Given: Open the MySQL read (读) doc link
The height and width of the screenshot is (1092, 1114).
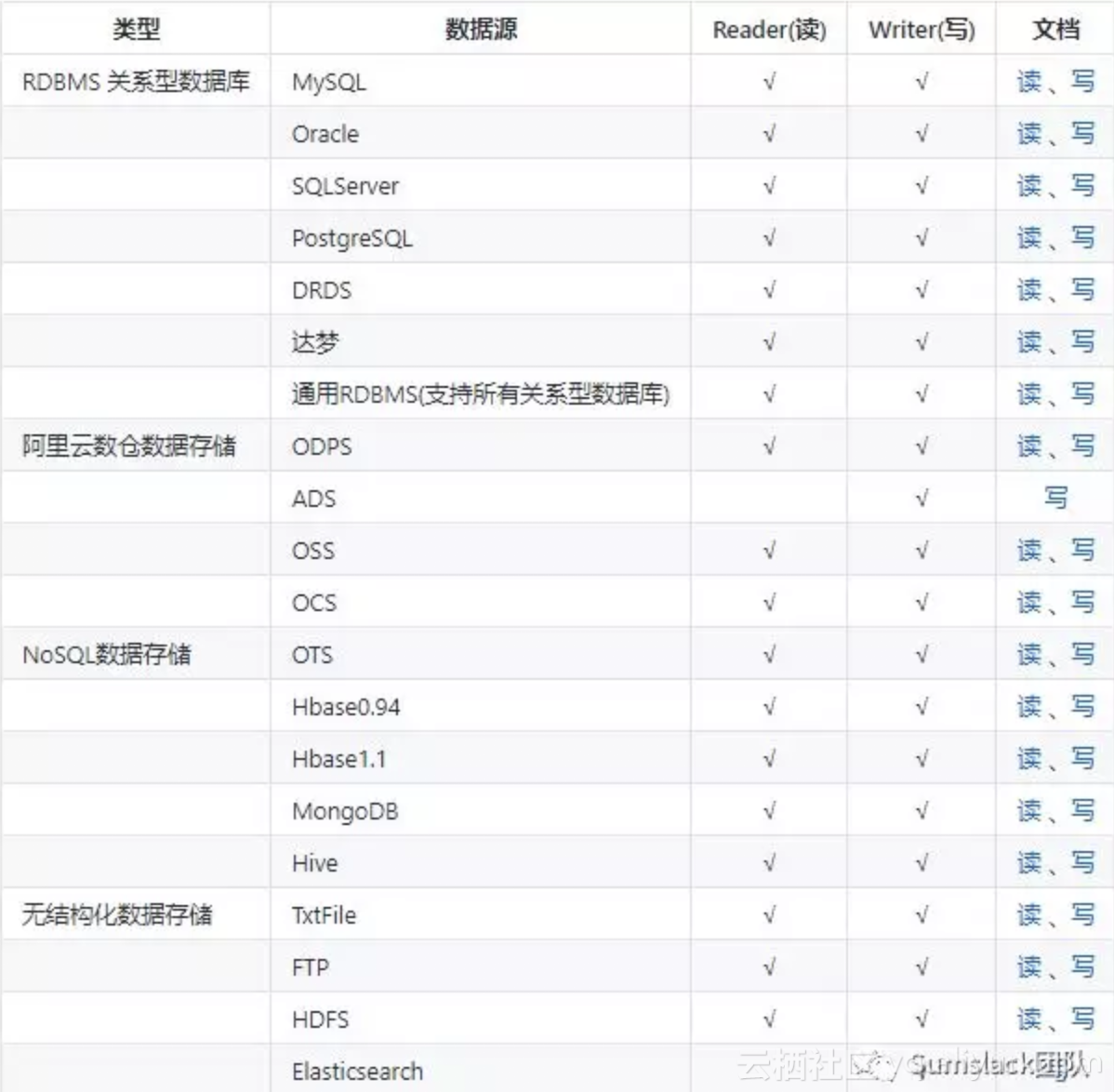Looking at the screenshot, I should (x=1029, y=82).
